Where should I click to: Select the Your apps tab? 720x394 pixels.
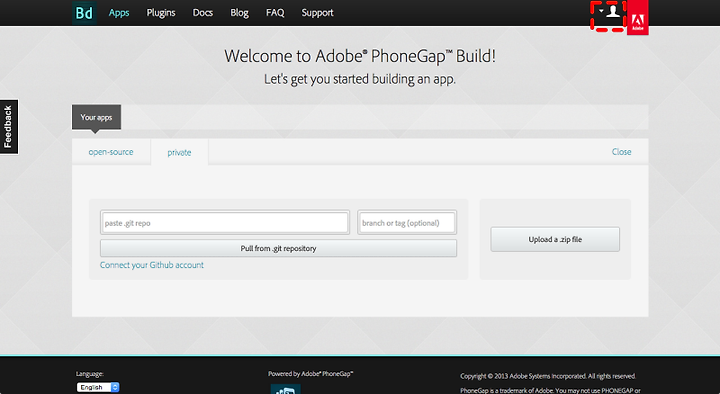click(96, 117)
